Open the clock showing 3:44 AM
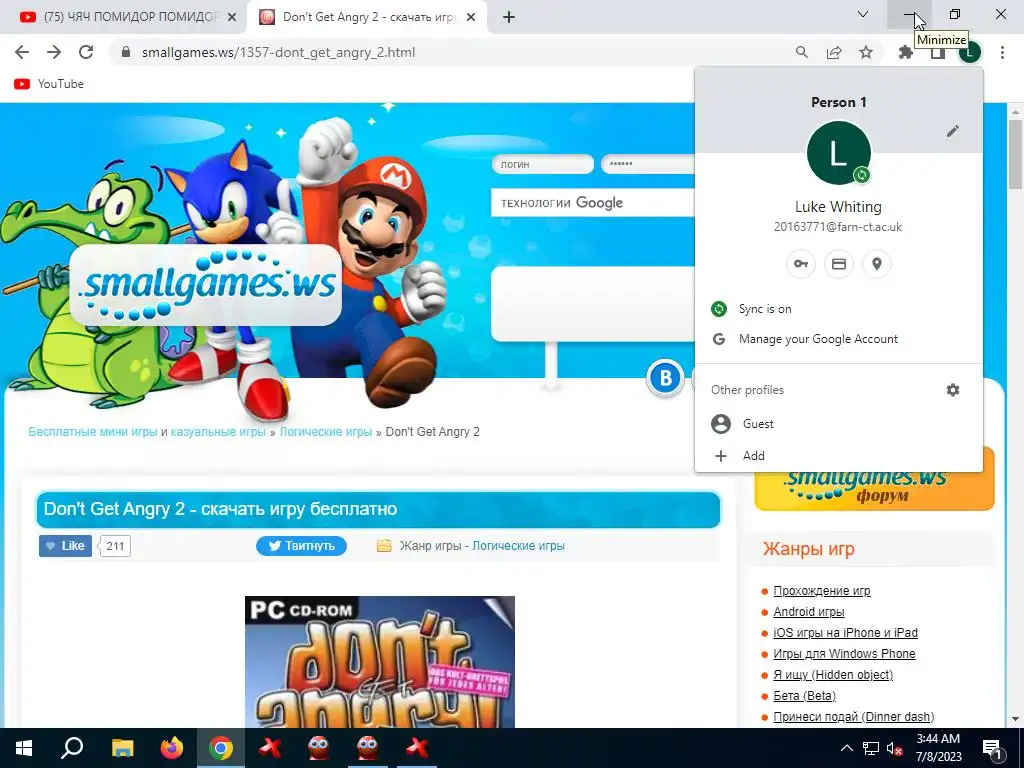1024x768 pixels. click(x=938, y=748)
